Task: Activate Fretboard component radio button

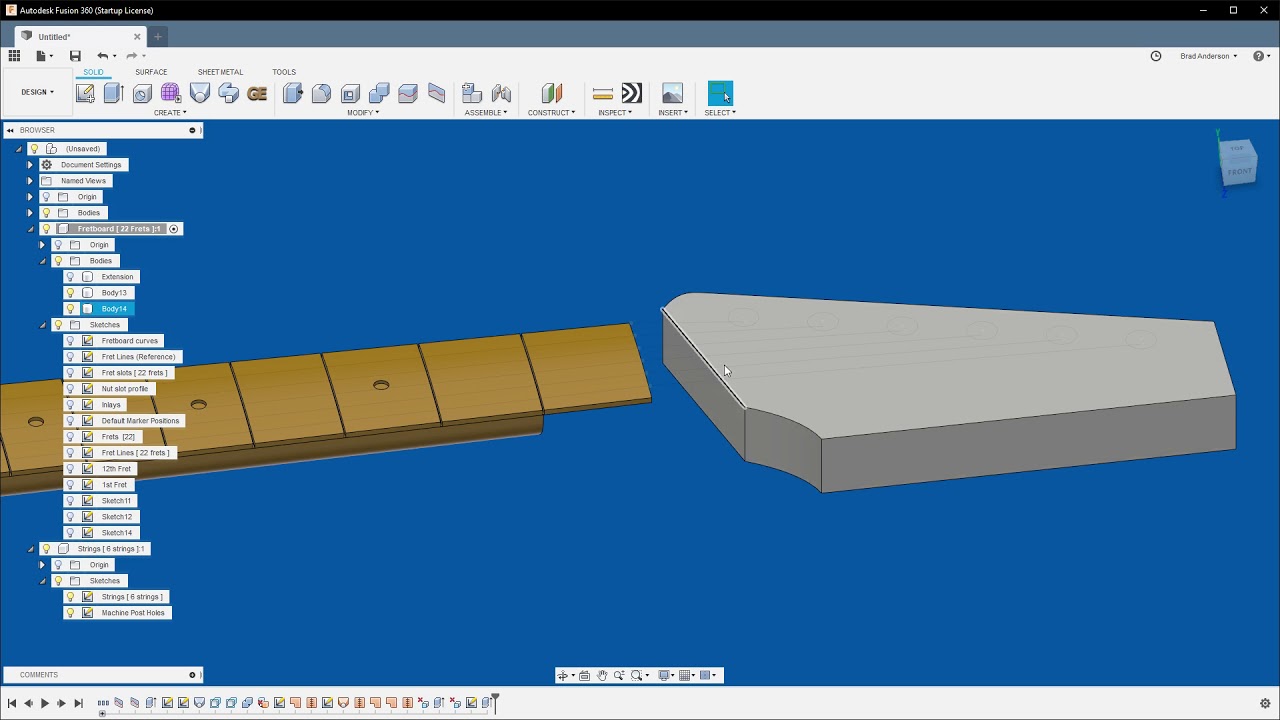Action: pos(173,229)
